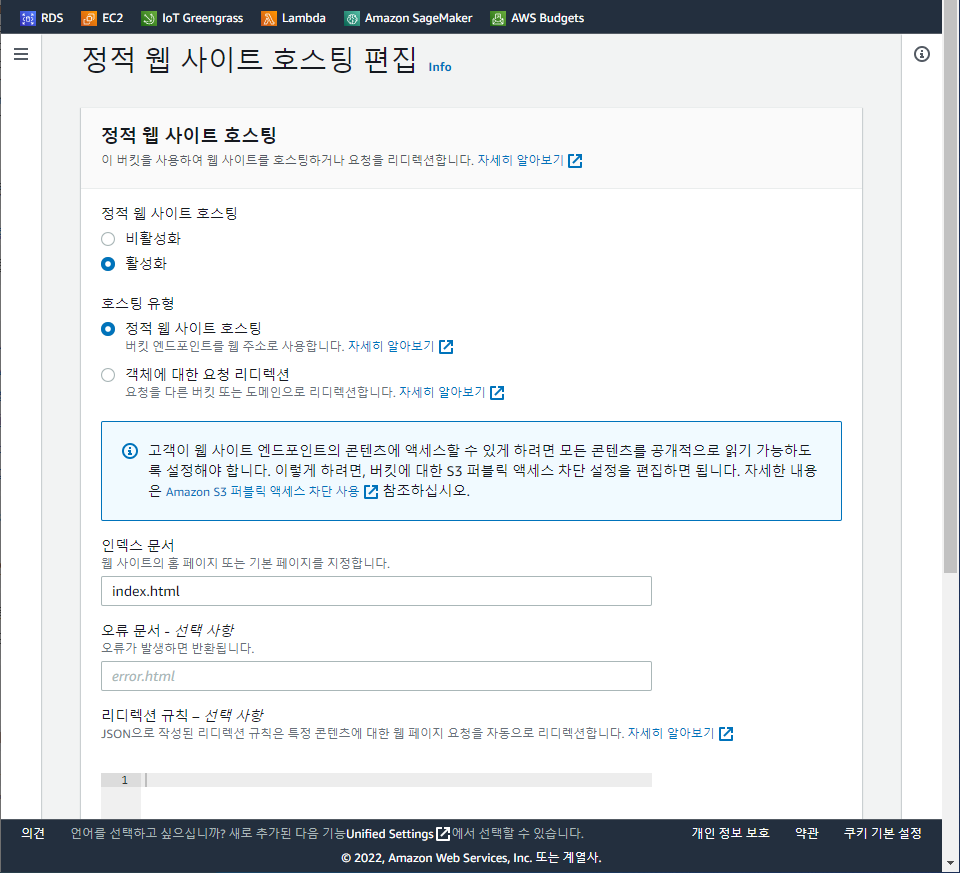Click Lambda label in favorites bar
Viewport: 960px width, 873px height.
[304, 18]
